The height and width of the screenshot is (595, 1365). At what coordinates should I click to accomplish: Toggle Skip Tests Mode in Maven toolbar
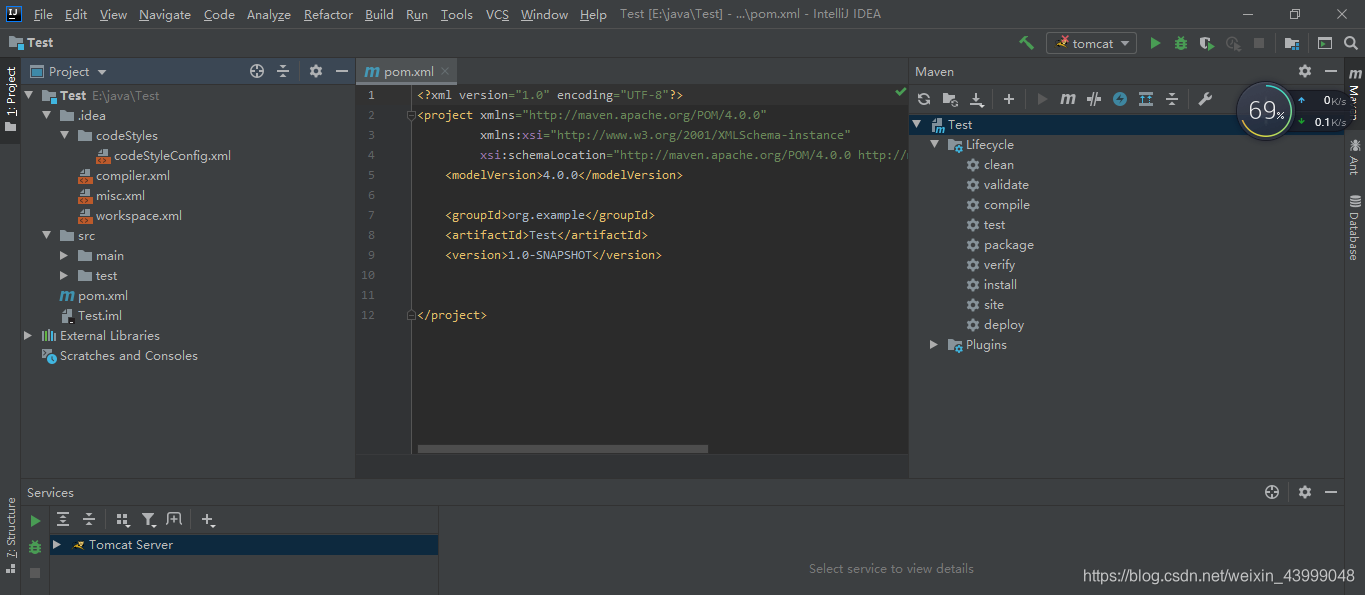point(1120,99)
